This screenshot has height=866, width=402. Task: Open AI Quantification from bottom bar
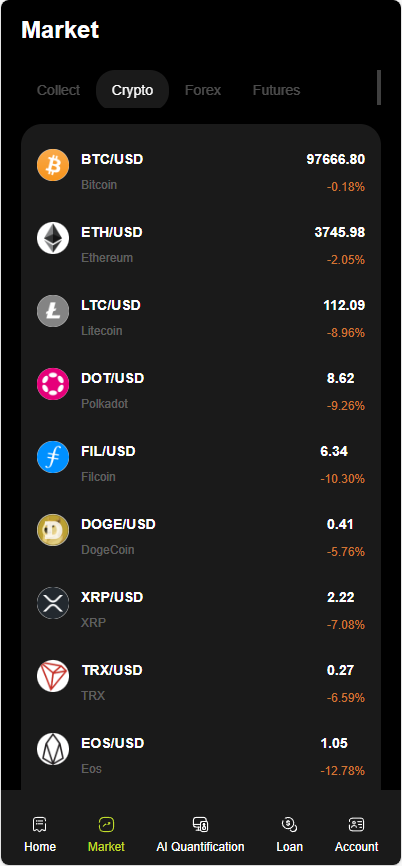coord(200,834)
